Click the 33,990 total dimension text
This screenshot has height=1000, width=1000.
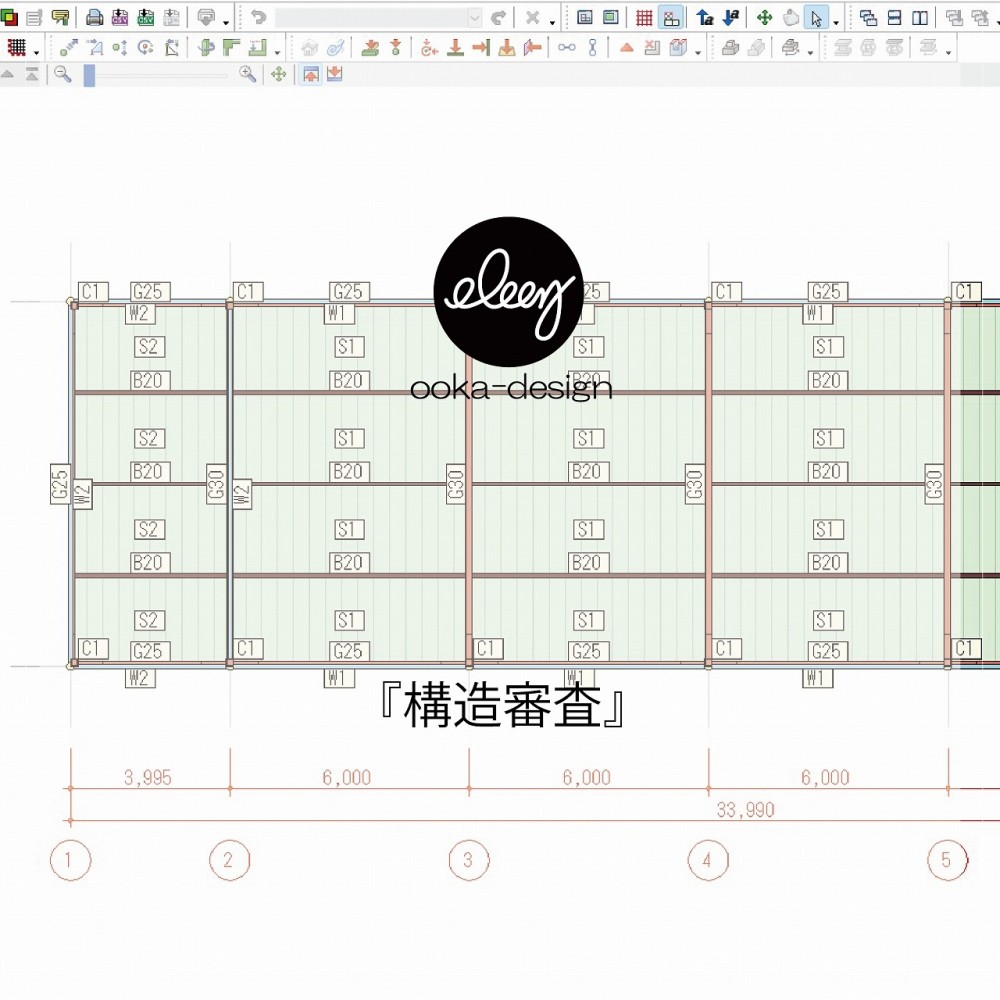click(746, 809)
